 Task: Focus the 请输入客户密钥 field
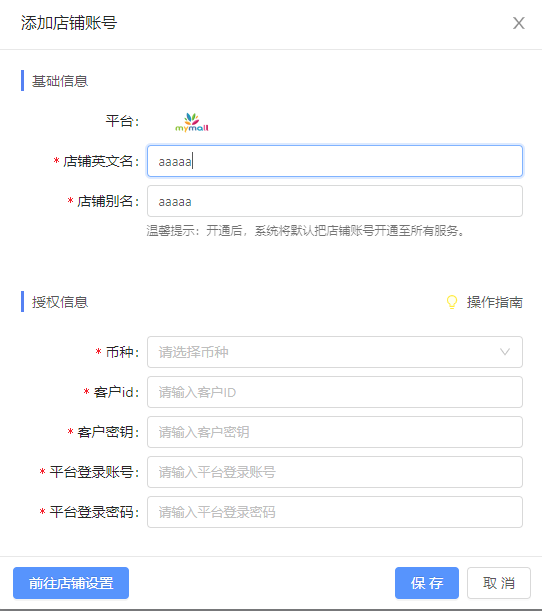(335, 432)
